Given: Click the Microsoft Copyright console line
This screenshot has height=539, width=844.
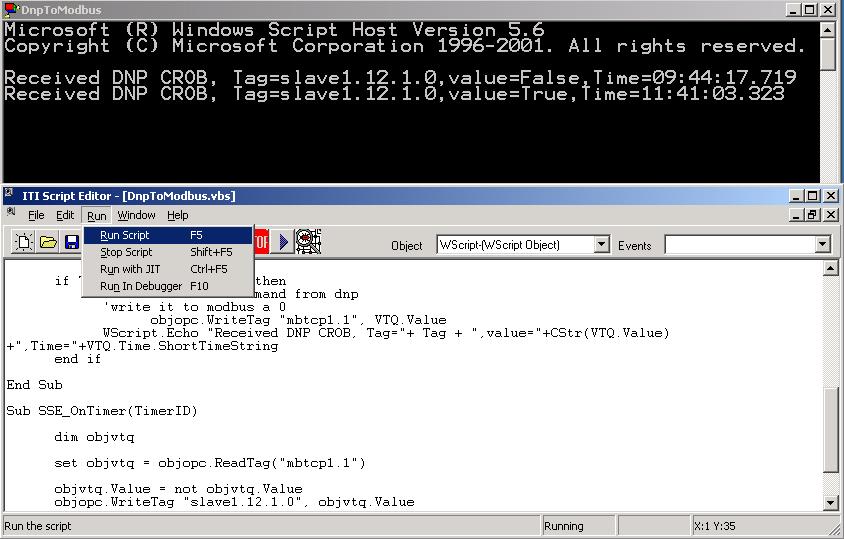Looking at the screenshot, I should click(404, 46).
